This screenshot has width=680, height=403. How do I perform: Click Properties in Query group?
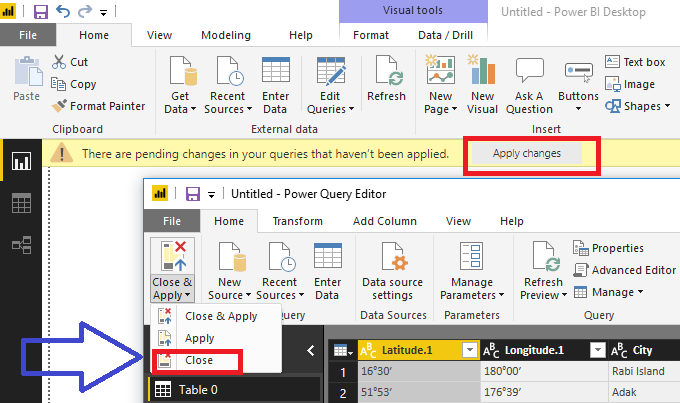pyautogui.click(x=608, y=248)
